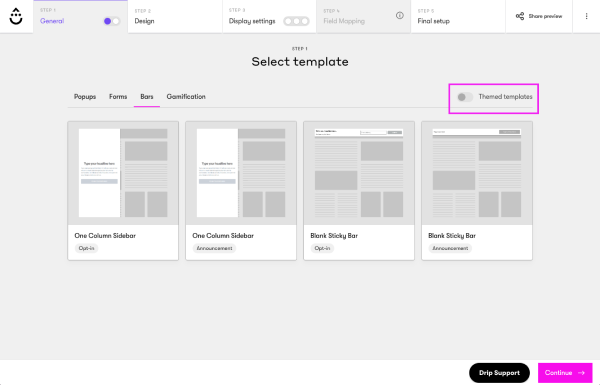Click the General step progress toggle
This screenshot has height=385, width=600.
112,21
